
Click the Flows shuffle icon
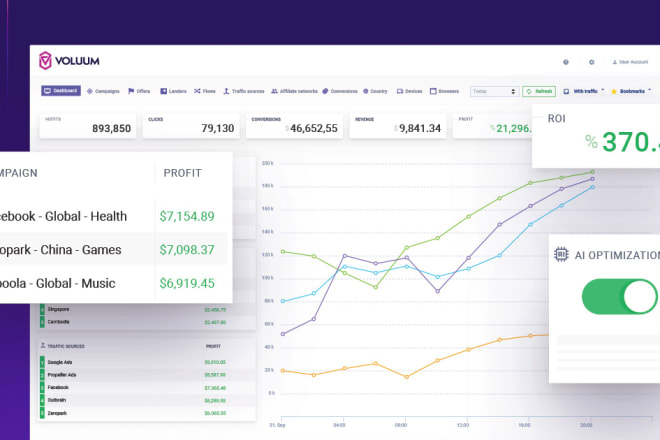click(x=197, y=91)
